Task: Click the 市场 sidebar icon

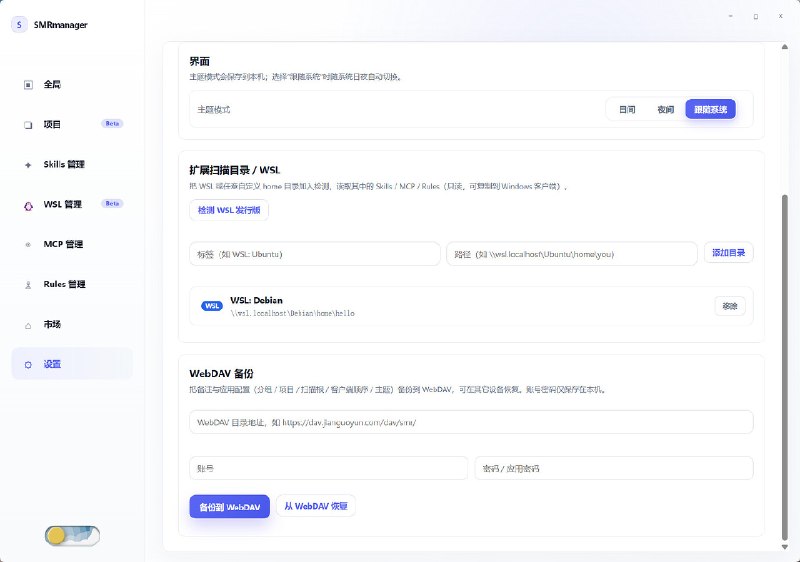Action: [28, 325]
